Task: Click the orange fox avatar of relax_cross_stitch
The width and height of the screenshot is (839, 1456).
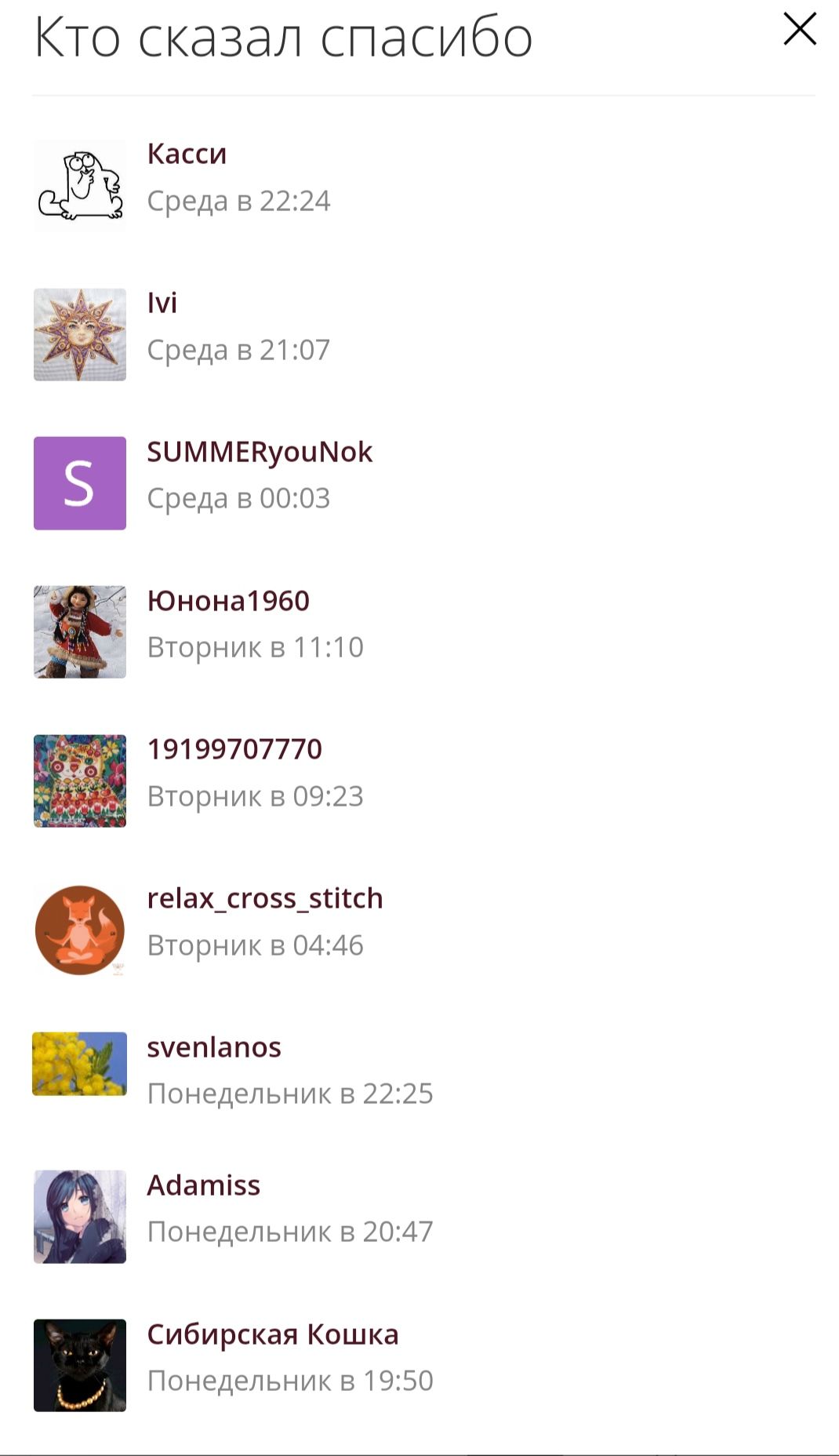Action: tap(80, 930)
